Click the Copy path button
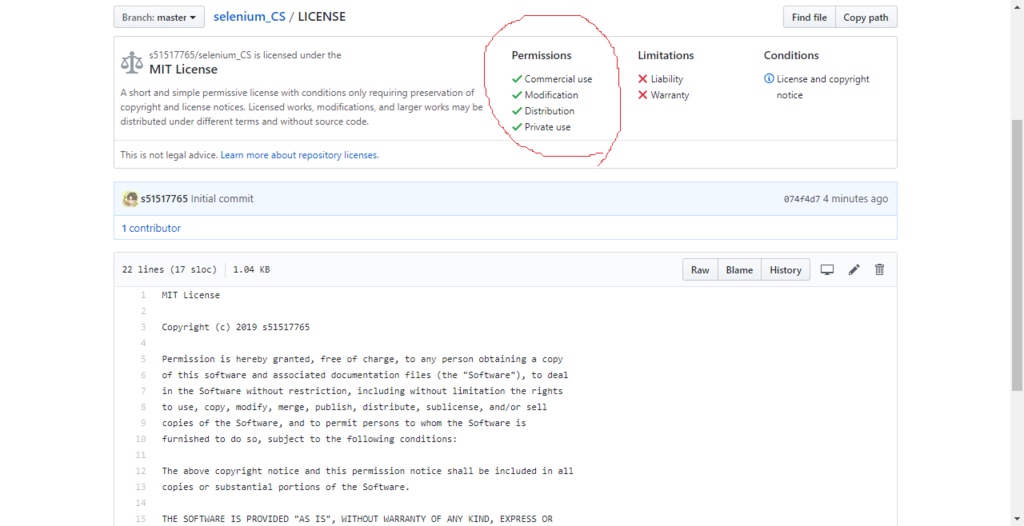1024x526 pixels. [866, 18]
